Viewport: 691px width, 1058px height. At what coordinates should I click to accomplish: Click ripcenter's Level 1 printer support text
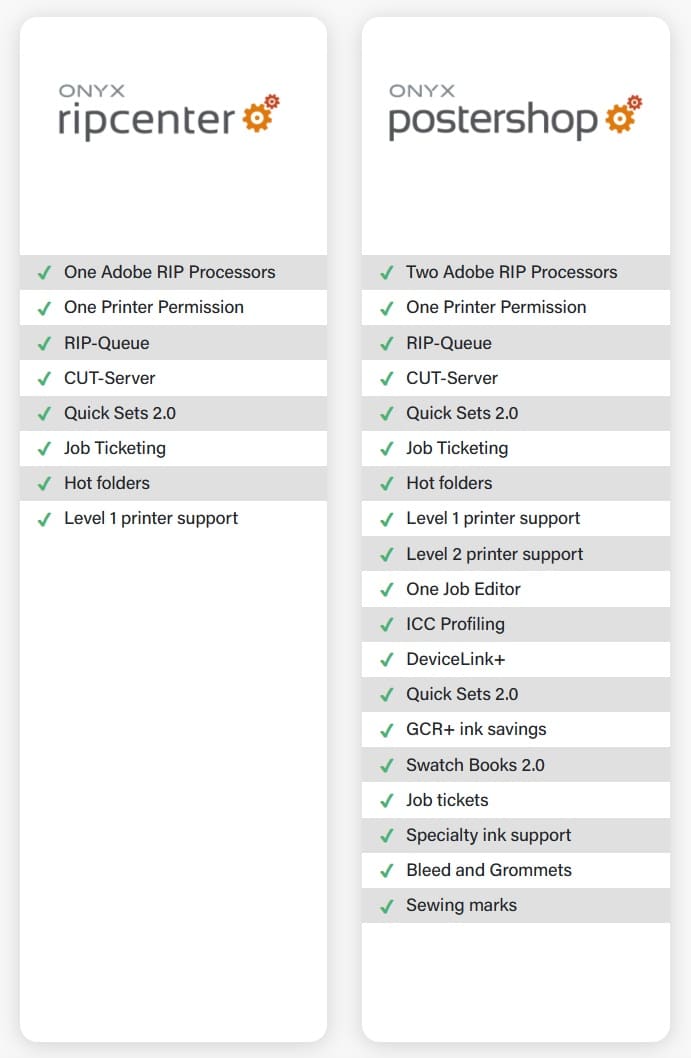click(x=151, y=518)
